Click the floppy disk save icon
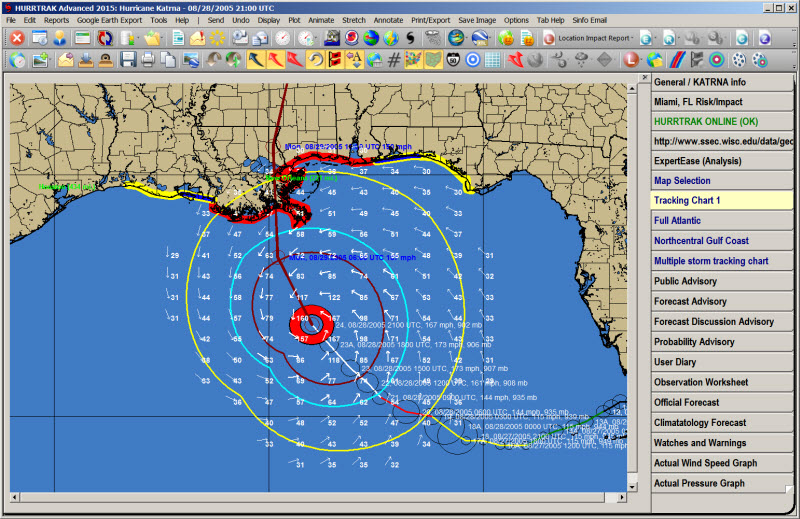Image resolution: width=800 pixels, height=519 pixels. click(x=128, y=61)
